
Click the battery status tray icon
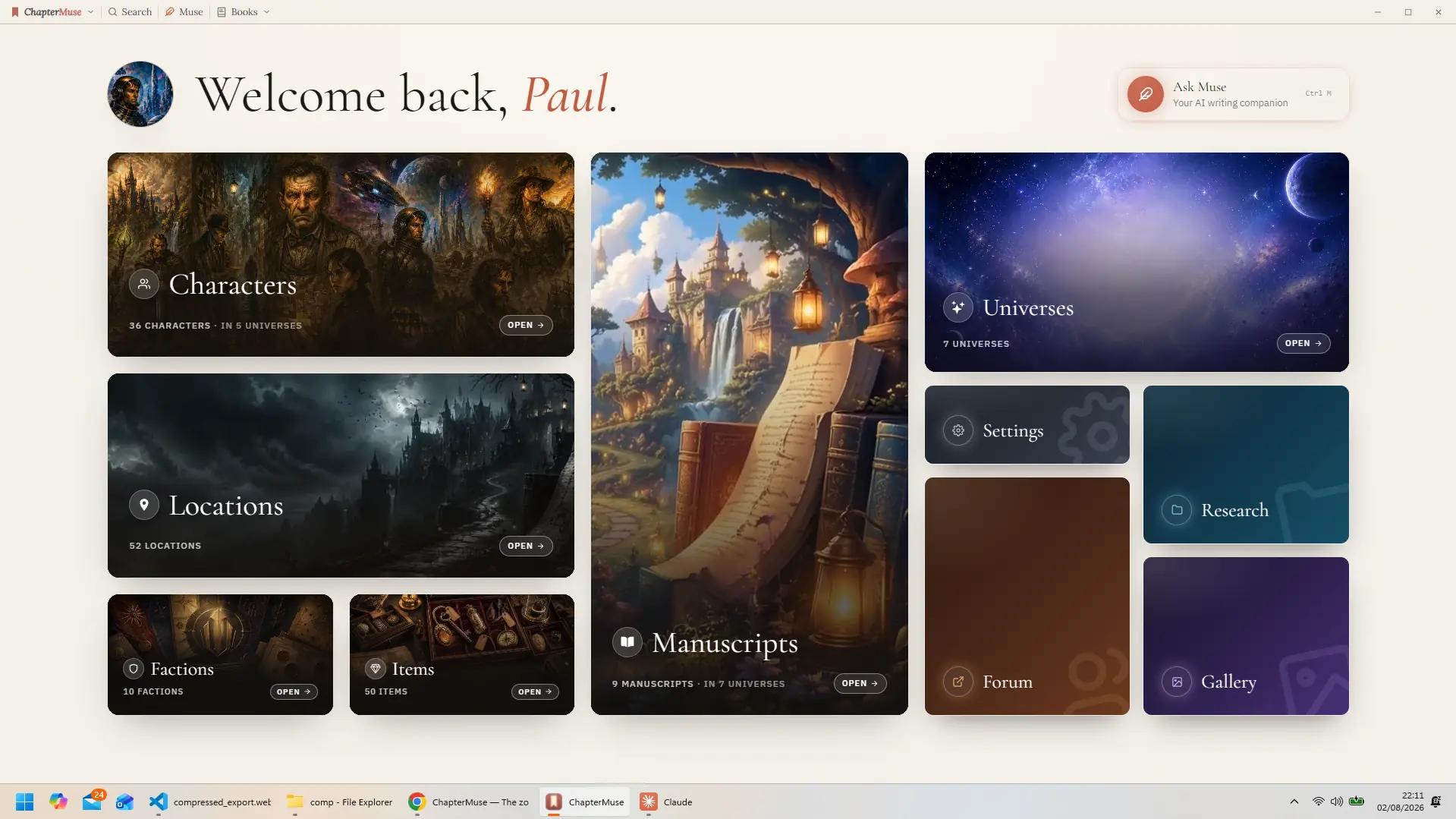(1357, 802)
